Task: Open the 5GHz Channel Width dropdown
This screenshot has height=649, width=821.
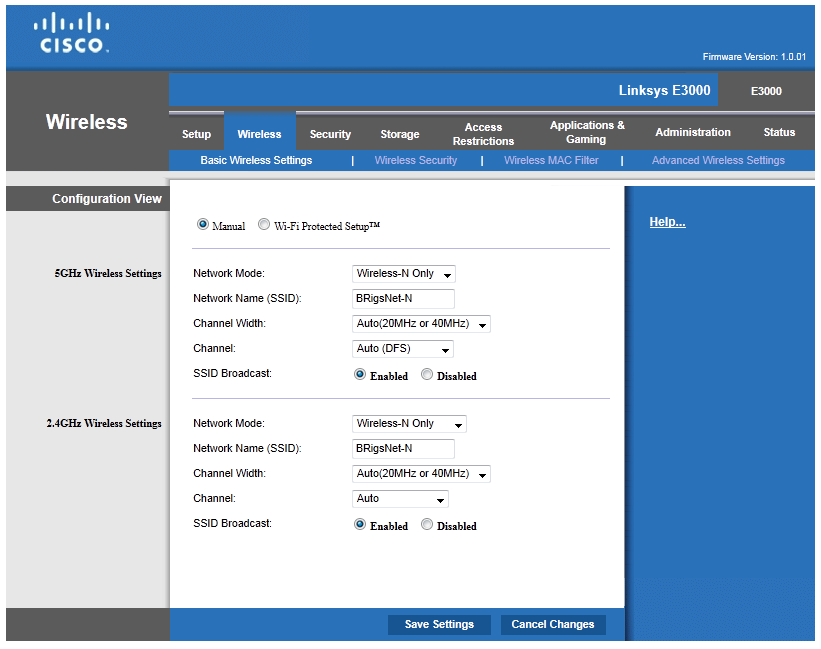Action: pyautogui.click(x=421, y=324)
